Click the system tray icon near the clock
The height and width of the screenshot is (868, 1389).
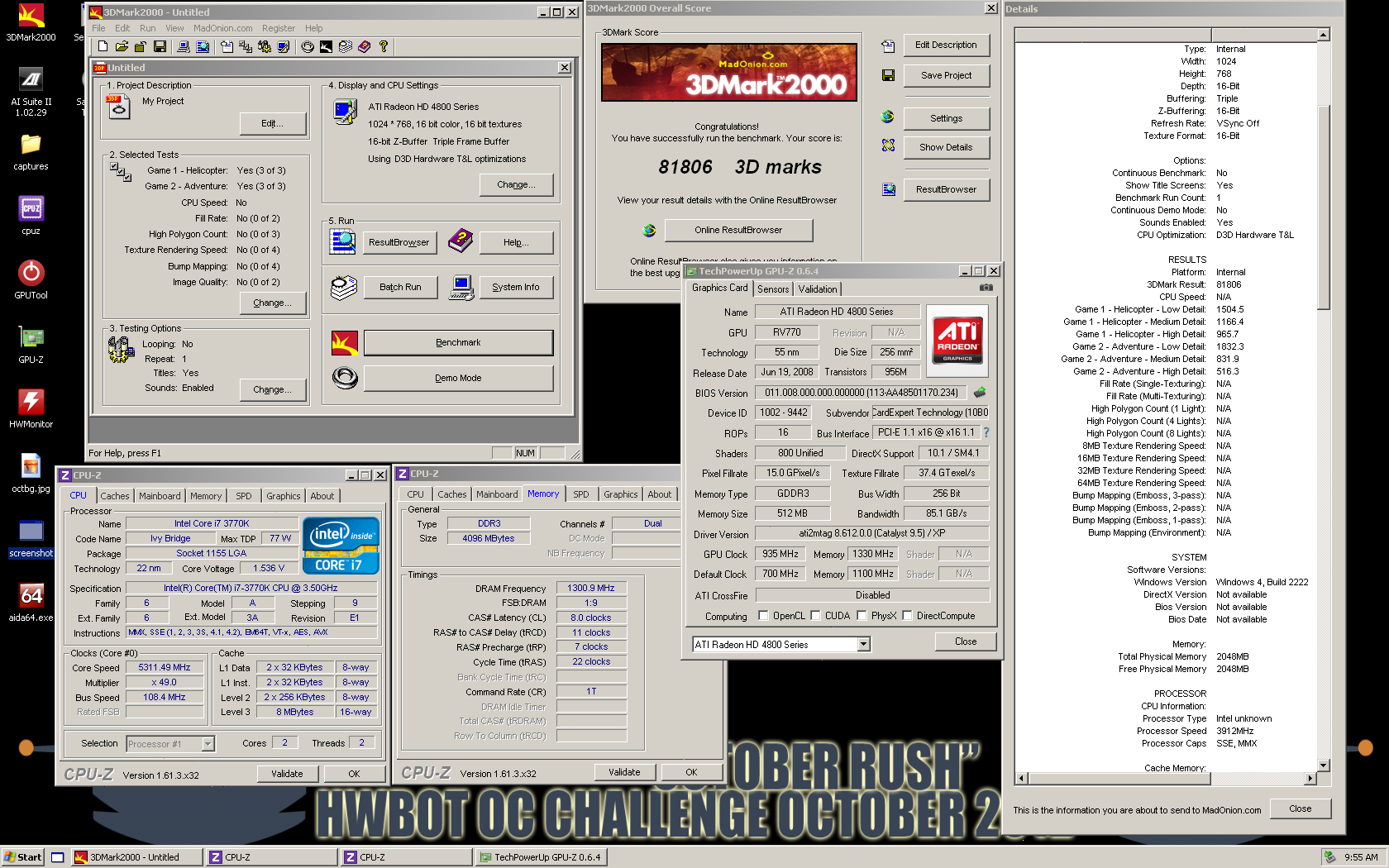point(1329,857)
